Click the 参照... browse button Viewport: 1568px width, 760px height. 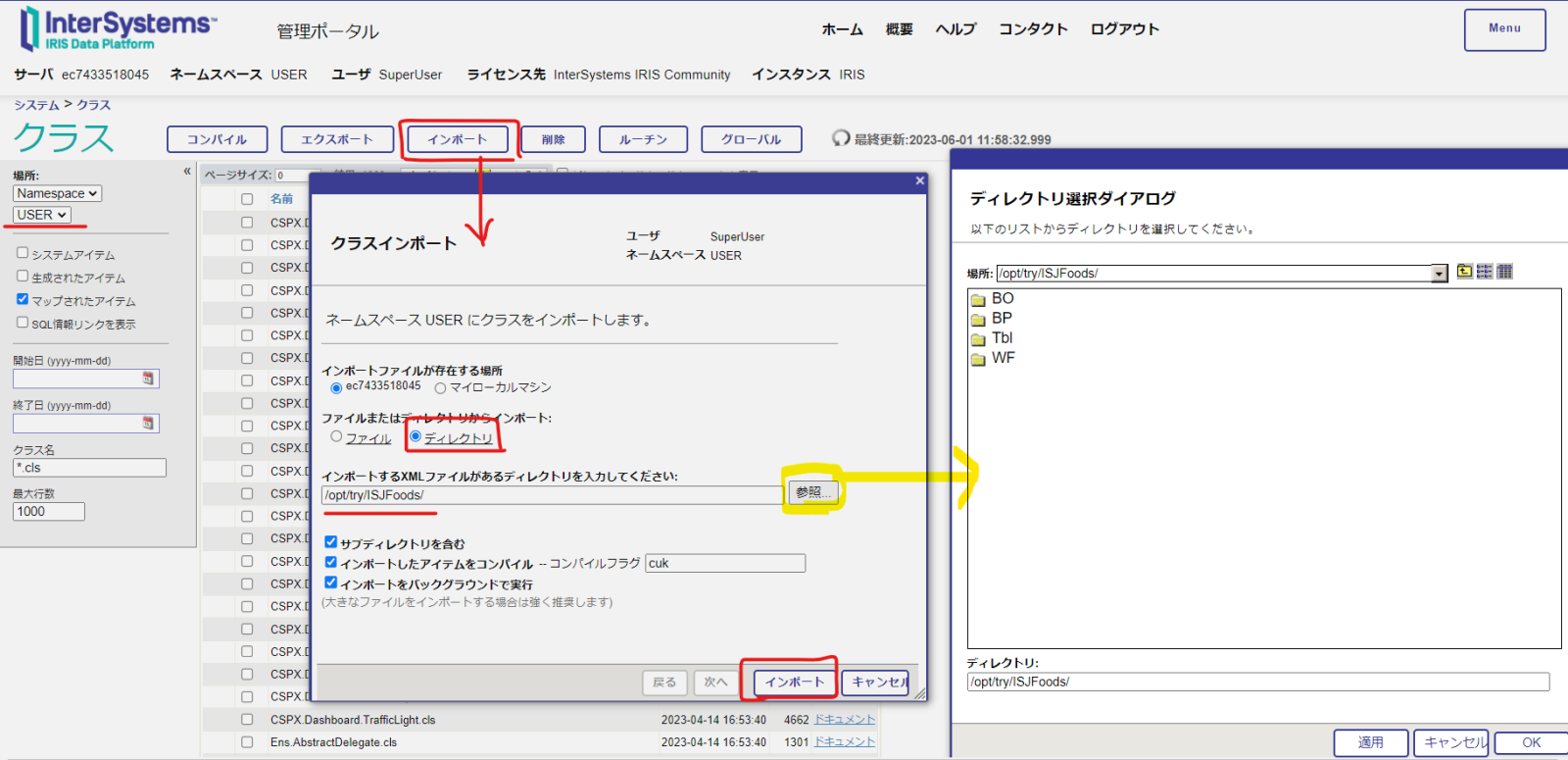tap(813, 492)
